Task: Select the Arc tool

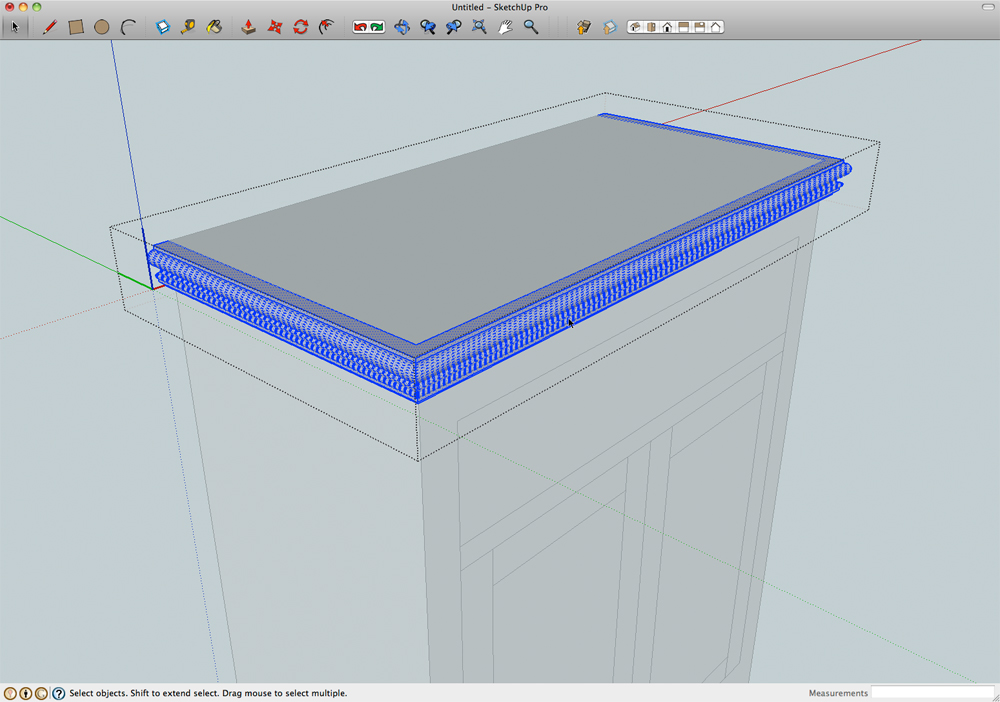Action: pyautogui.click(x=128, y=27)
